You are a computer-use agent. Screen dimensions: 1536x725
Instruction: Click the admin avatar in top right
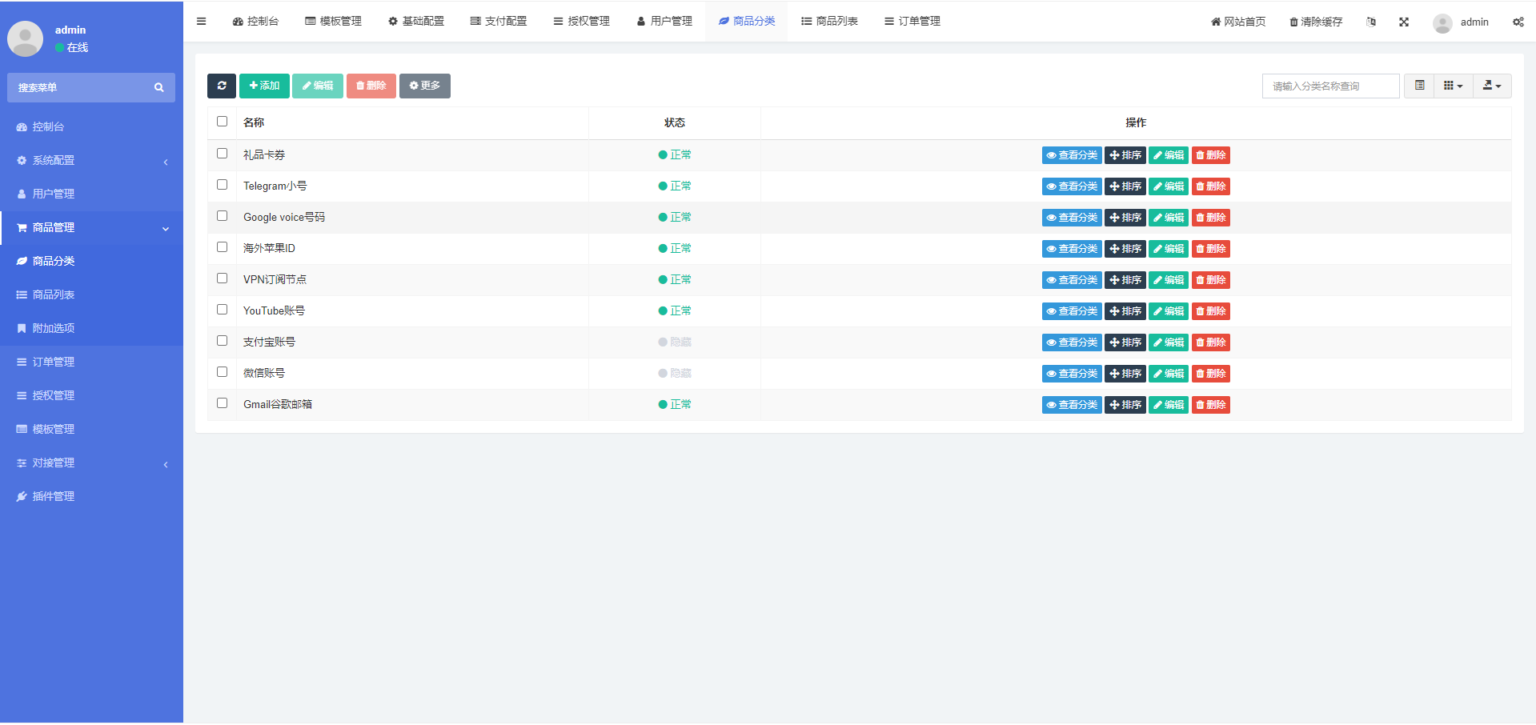pyautogui.click(x=1442, y=22)
